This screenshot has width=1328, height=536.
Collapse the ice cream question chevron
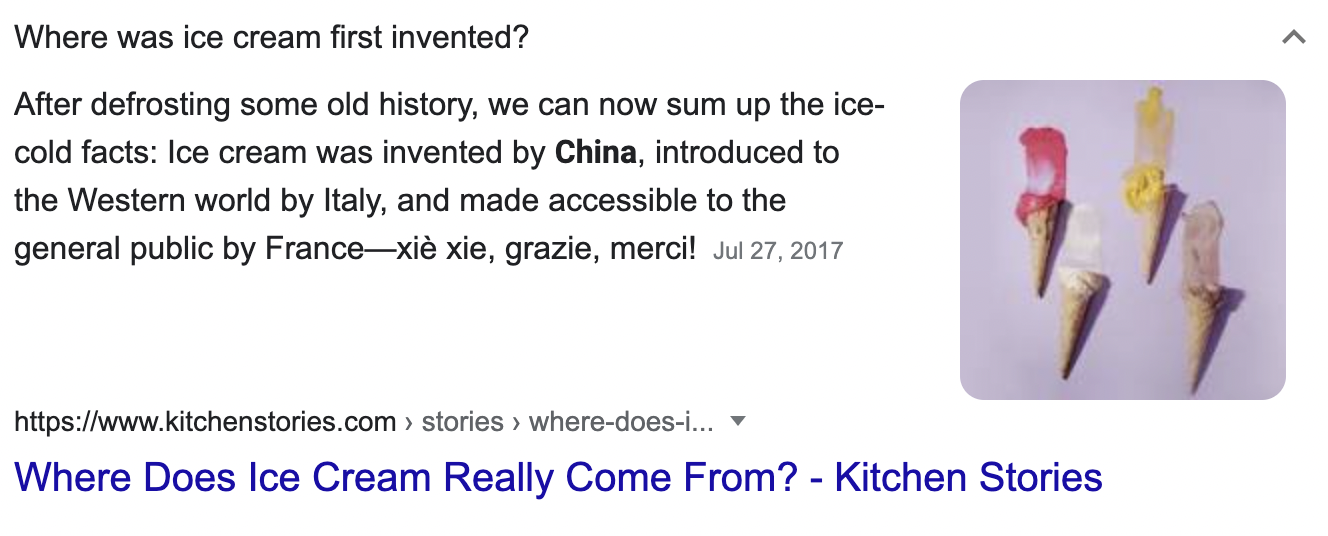tap(1293, 38)
